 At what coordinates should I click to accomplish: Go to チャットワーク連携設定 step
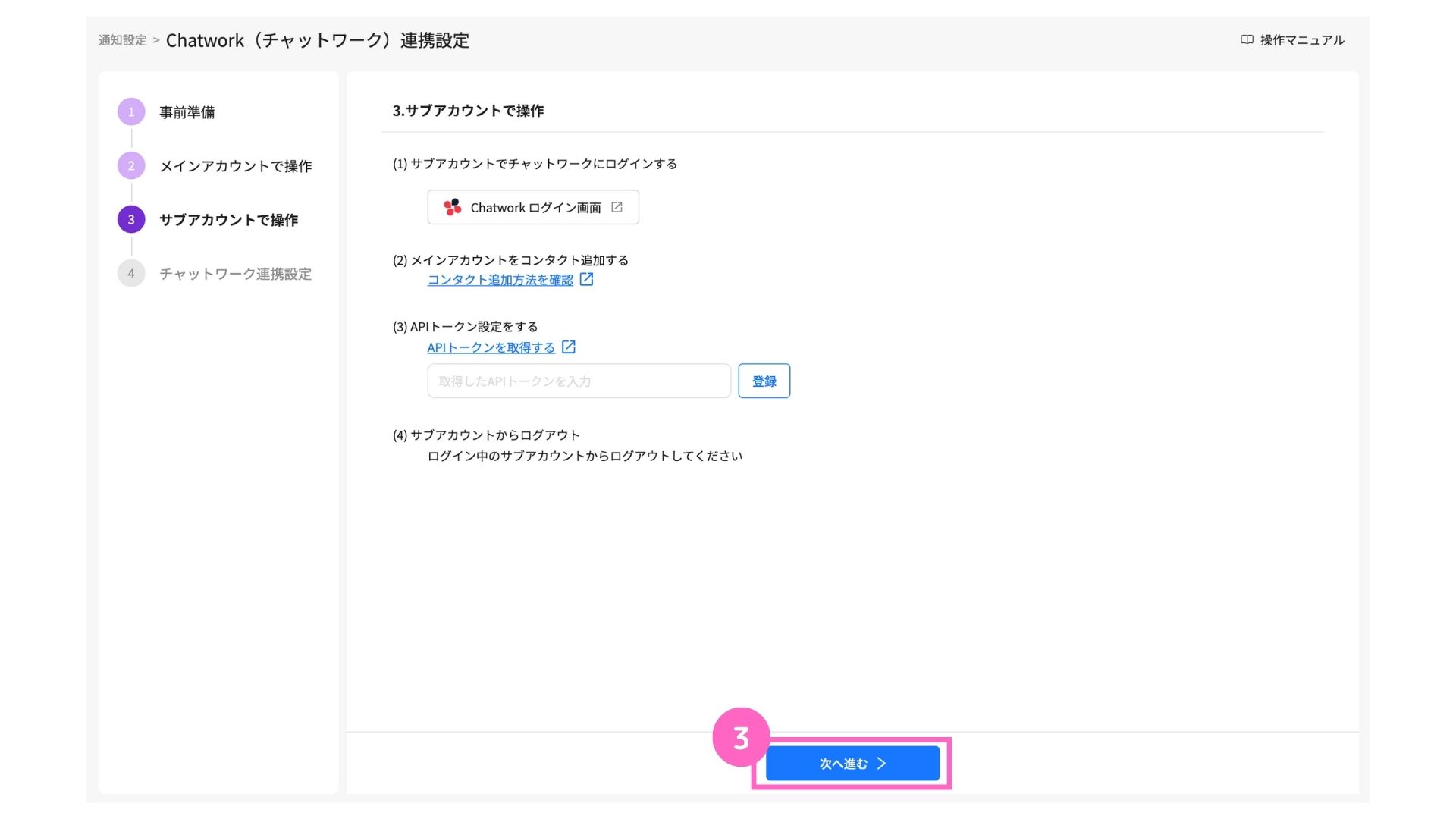(235, 274)
